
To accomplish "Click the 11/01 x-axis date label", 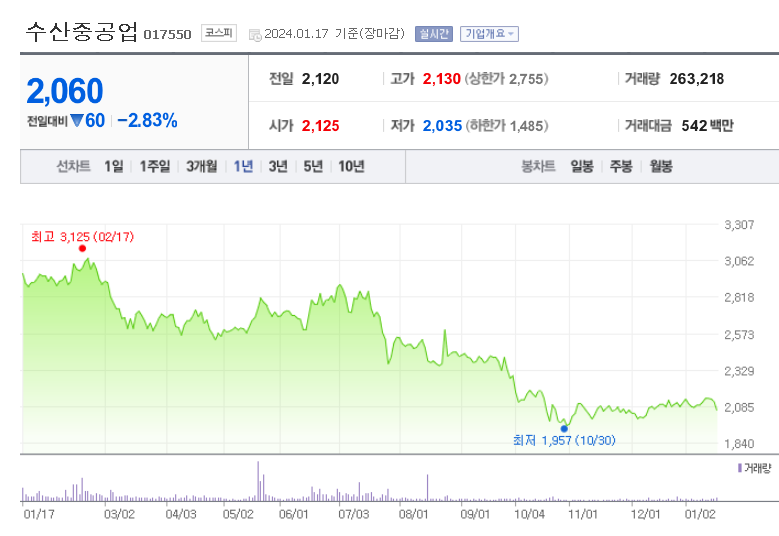I will coord(583,514).
